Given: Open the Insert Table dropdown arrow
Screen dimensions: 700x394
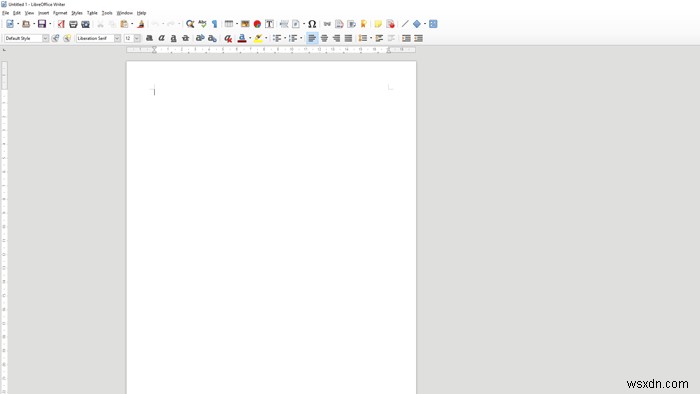Looking at the screenshot, I should click(237, 24).
